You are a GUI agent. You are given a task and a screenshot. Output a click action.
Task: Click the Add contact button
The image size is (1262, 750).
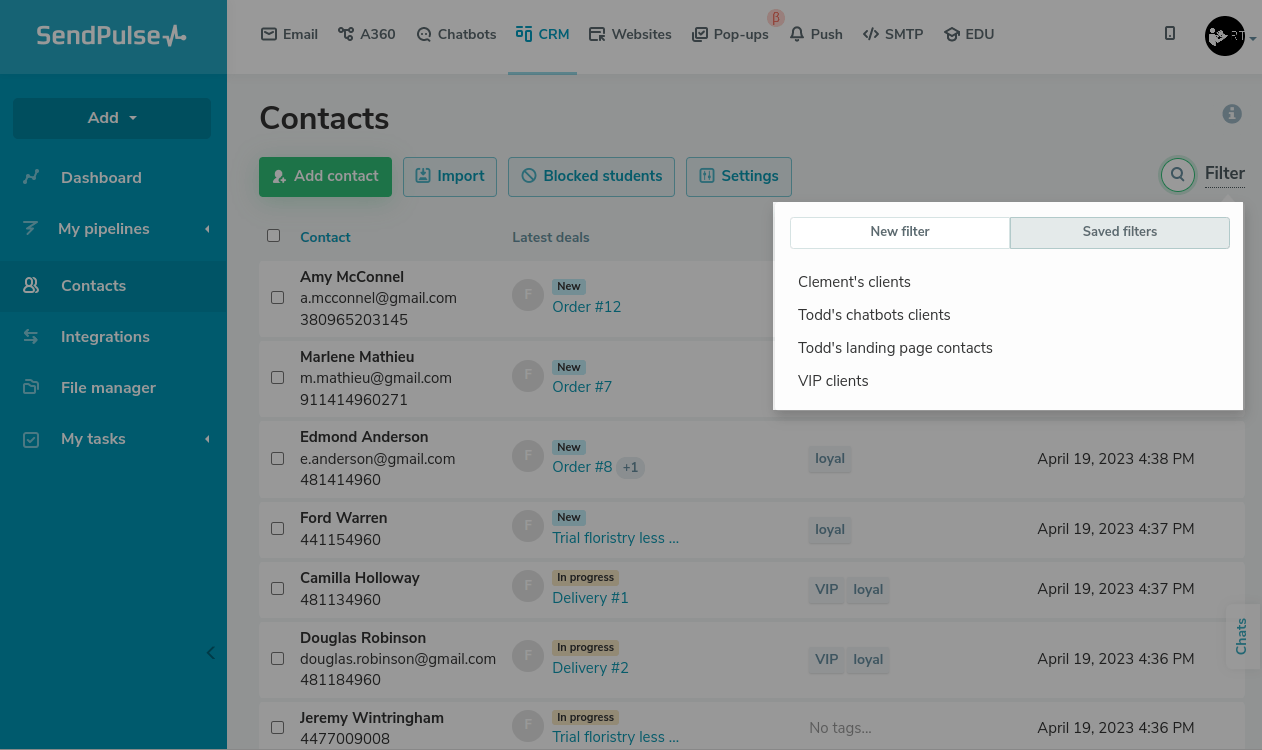(325, 176)
